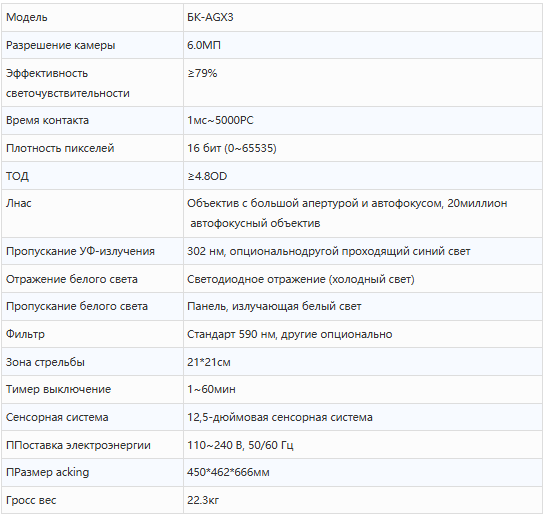Image resolution: width=545 pixels, height=518 pixels.
Task: Select the 22.3кг gross weight value
Action: [x=203, y=500]
